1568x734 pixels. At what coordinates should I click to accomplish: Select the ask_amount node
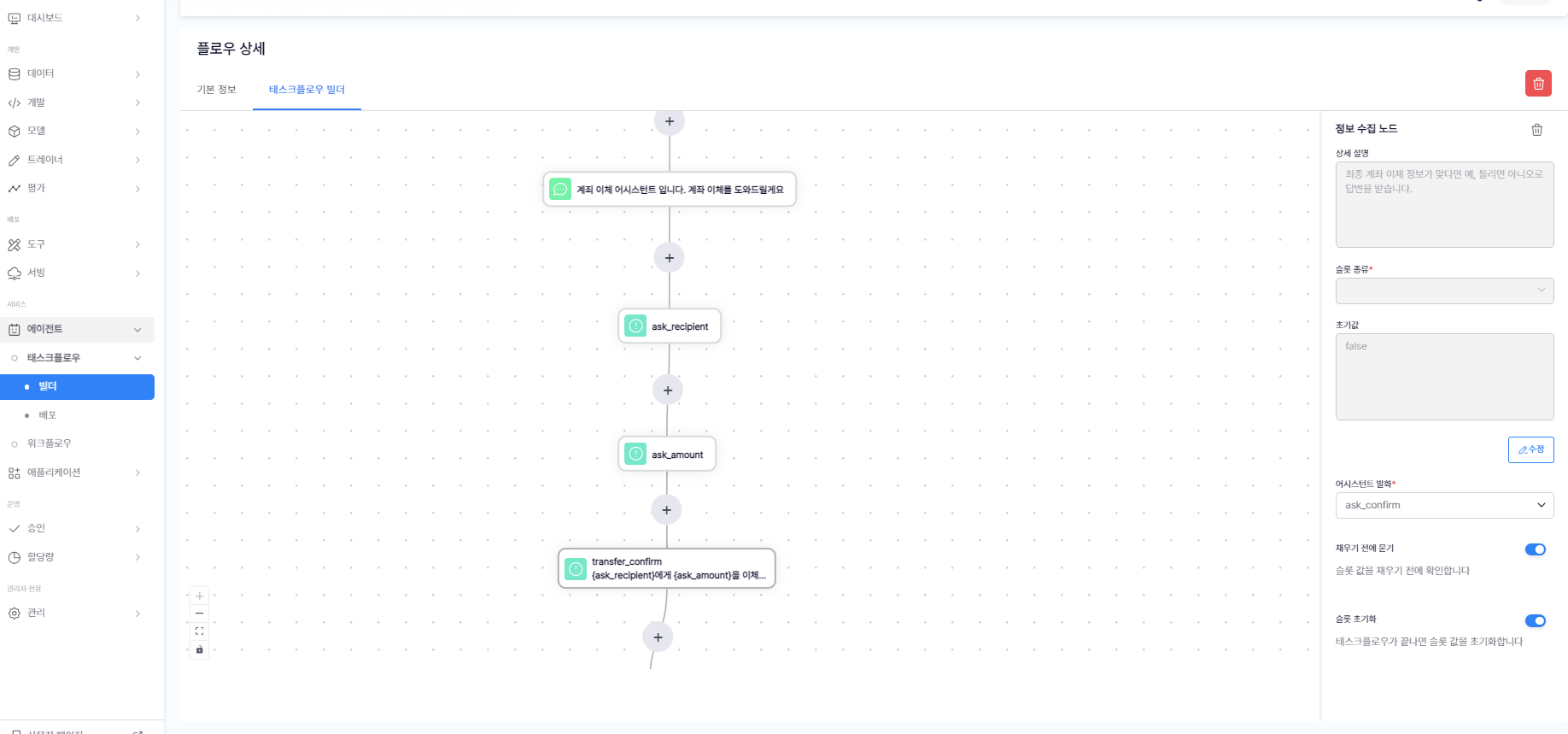pos(667,455)
